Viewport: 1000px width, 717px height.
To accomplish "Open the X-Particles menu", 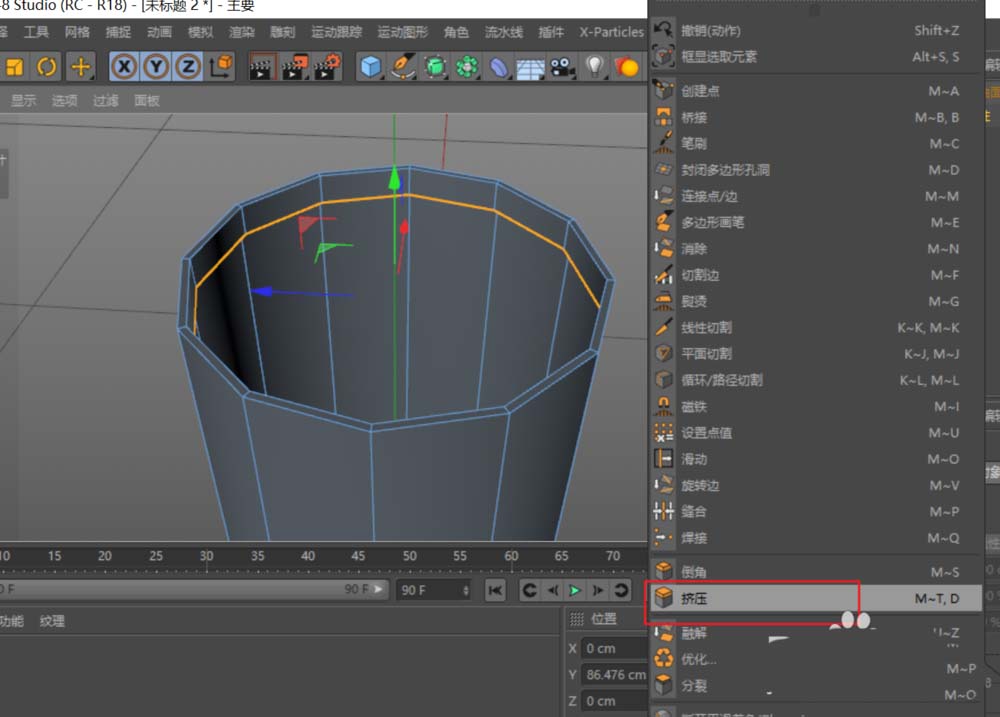I will [611, 32].
